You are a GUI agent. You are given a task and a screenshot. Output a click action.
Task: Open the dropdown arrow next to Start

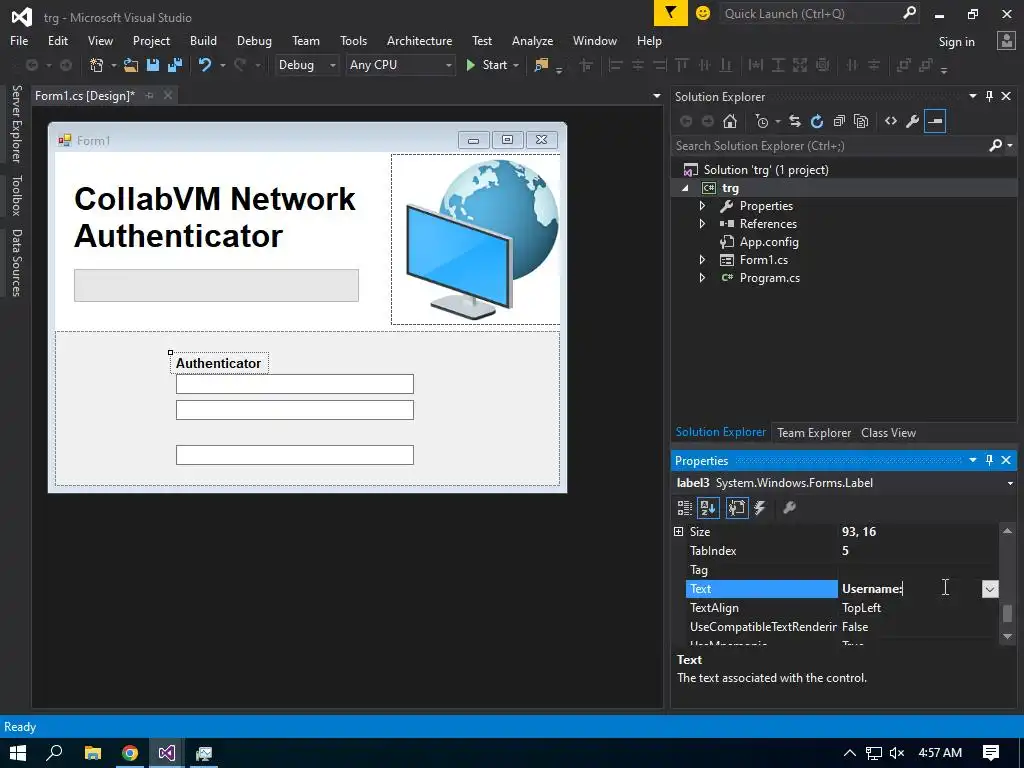tap(516, 65)
